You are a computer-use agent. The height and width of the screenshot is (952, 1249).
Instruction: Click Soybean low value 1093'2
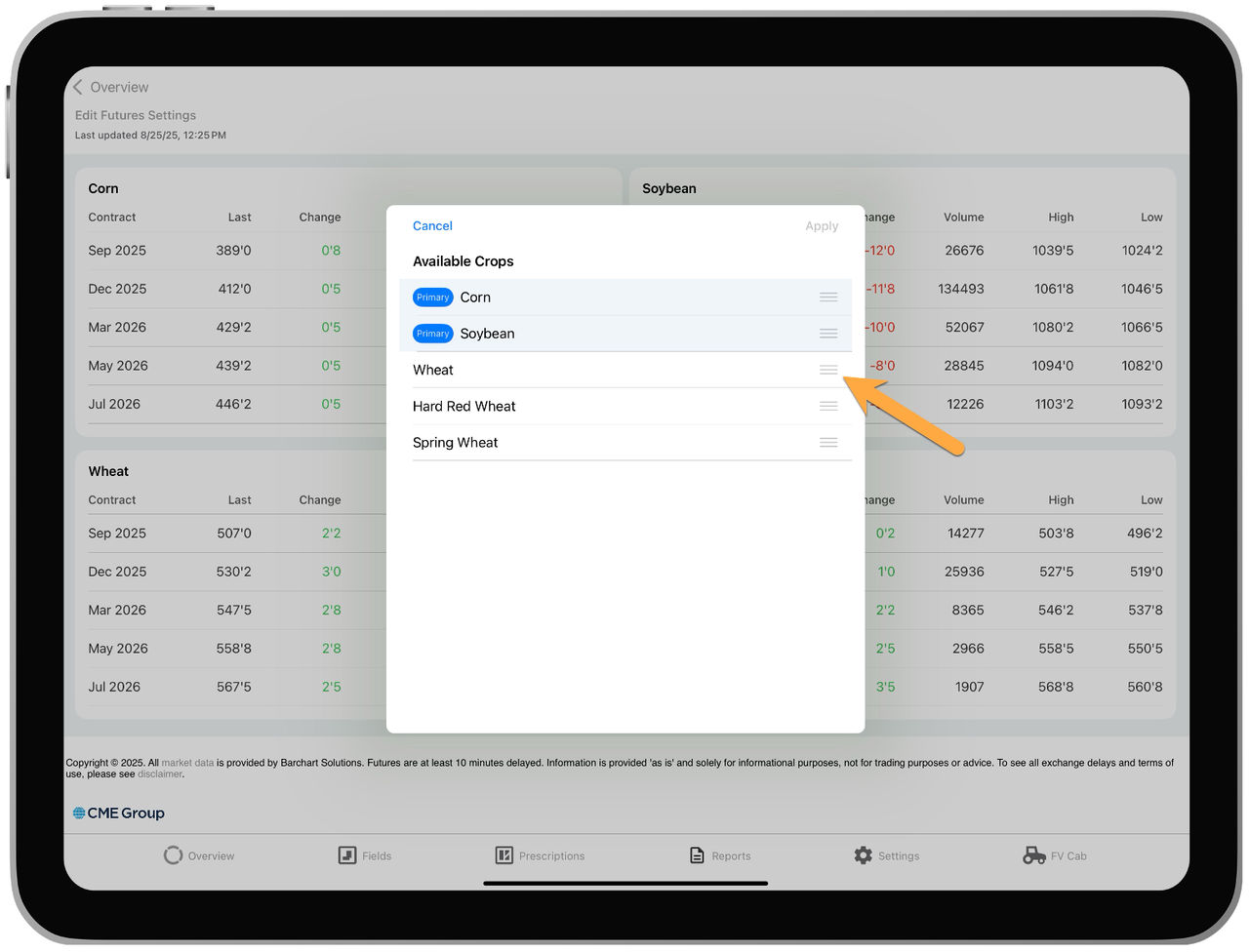1142,404
